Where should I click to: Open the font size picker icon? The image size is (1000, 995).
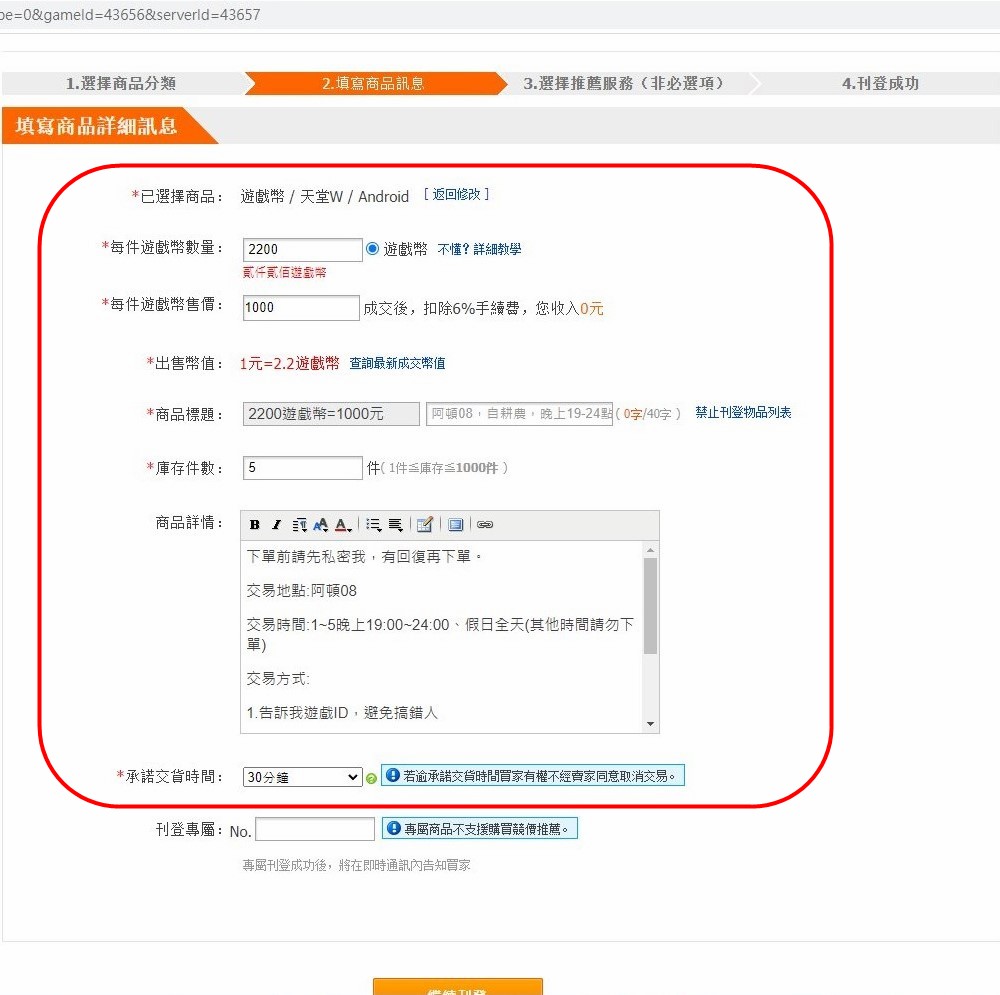(x=321, y=525)
